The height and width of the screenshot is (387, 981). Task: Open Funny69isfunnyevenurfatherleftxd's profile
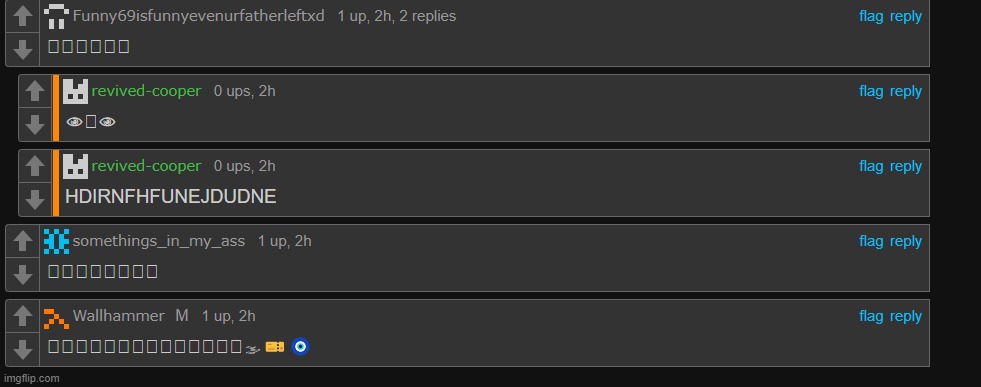(x=198, y=16)
